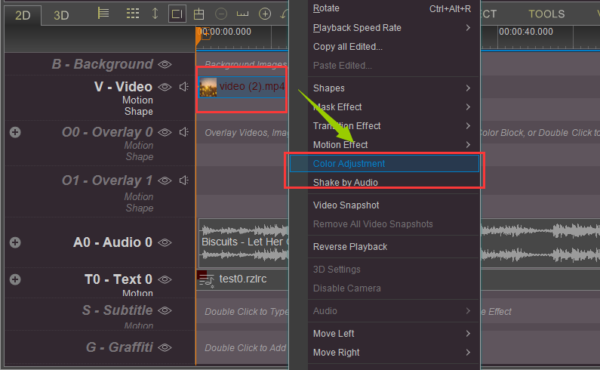The image size is (600, 370).
Task: Click the dotted grid rows toolbar icon
Action: pos(133,14)
